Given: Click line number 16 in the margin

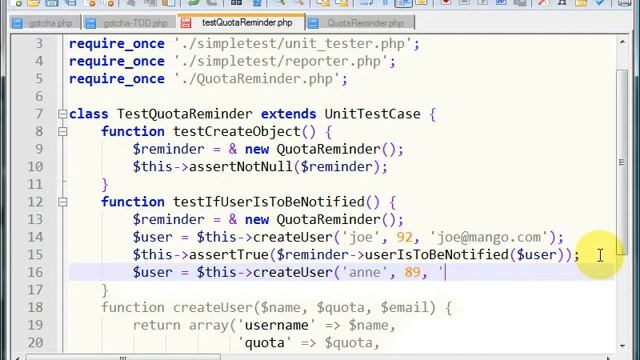Looking at the screenshot, I should click(x=35, y=272).
